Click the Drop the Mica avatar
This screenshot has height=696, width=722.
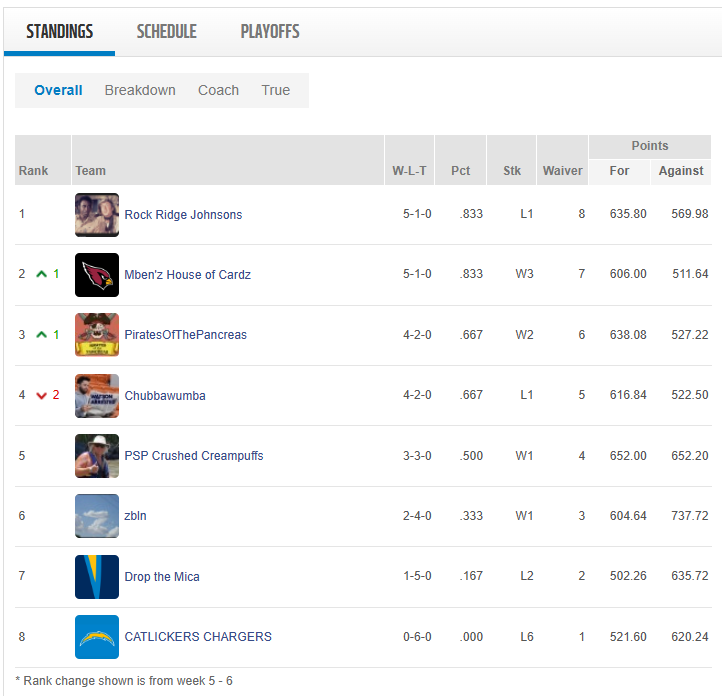[97, 577]
